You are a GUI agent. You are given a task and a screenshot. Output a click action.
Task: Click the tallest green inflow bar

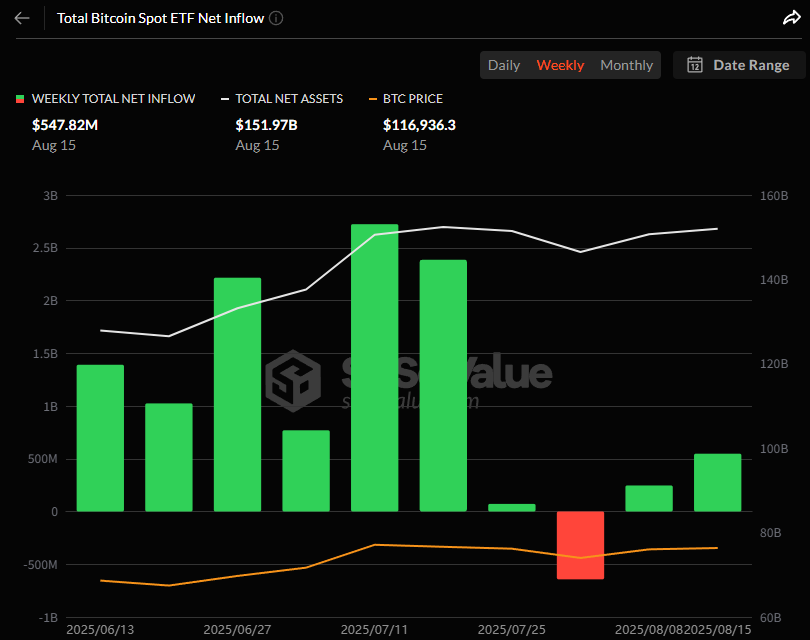pyautogui.click(x=374, y=367)
